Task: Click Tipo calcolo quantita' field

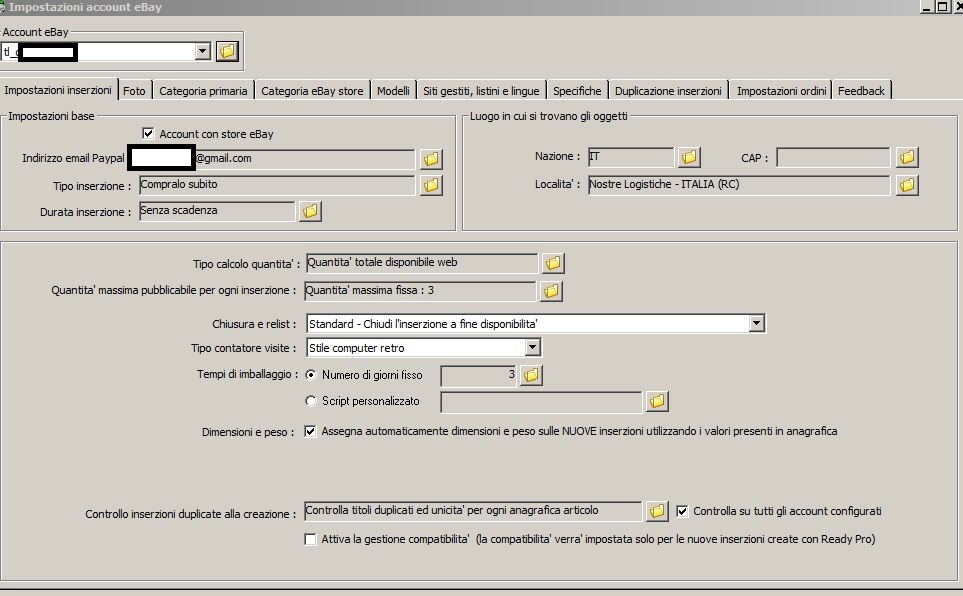Action: point(421,263)
